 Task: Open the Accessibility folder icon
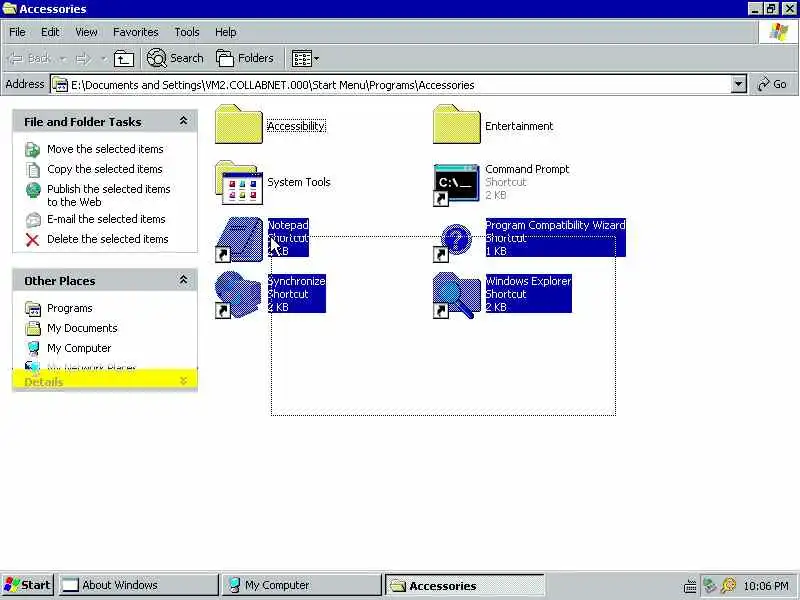pos(238,124)
